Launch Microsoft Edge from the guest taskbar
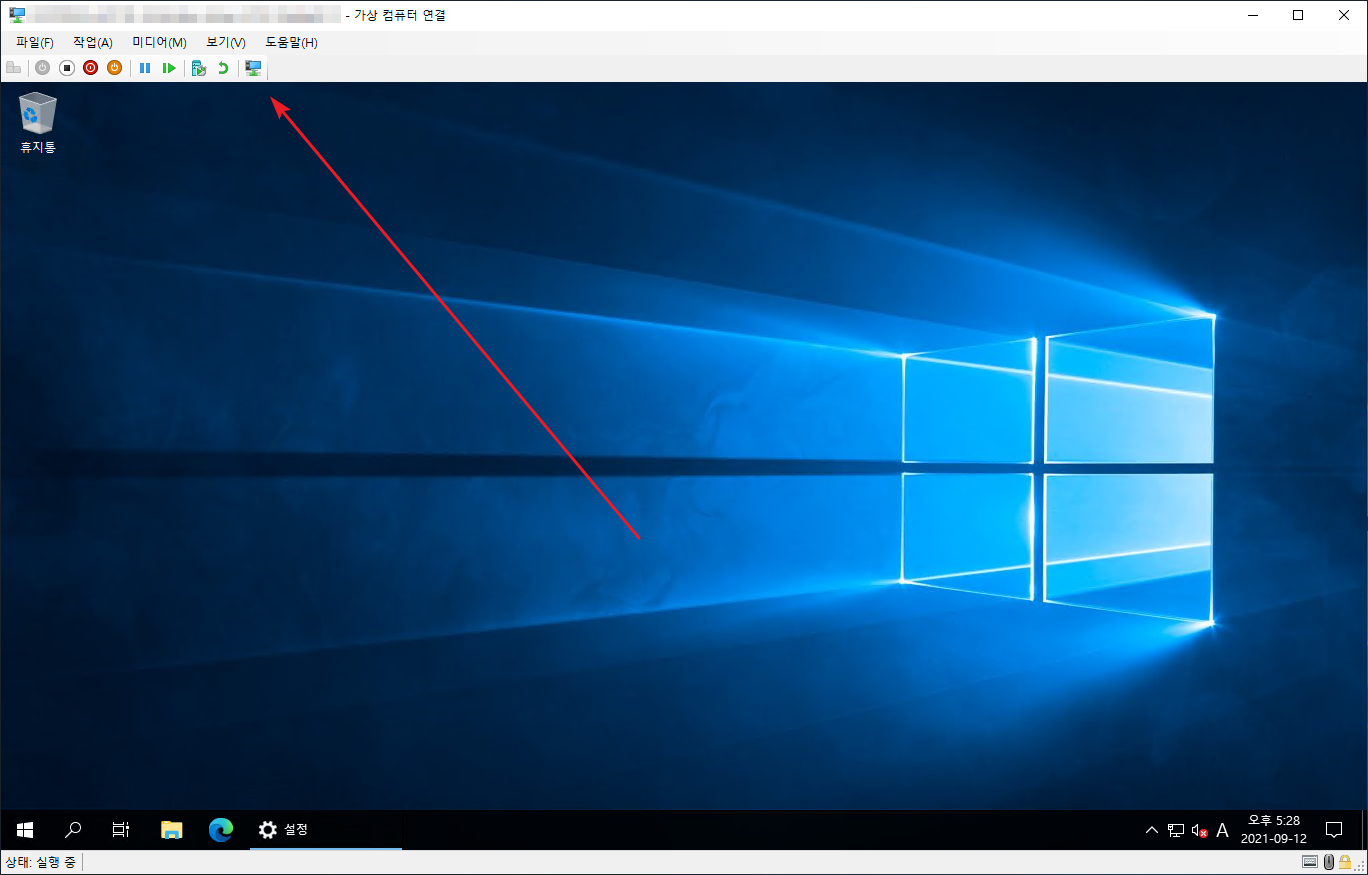Viewport: 1368px width, 875px height. 221,830
